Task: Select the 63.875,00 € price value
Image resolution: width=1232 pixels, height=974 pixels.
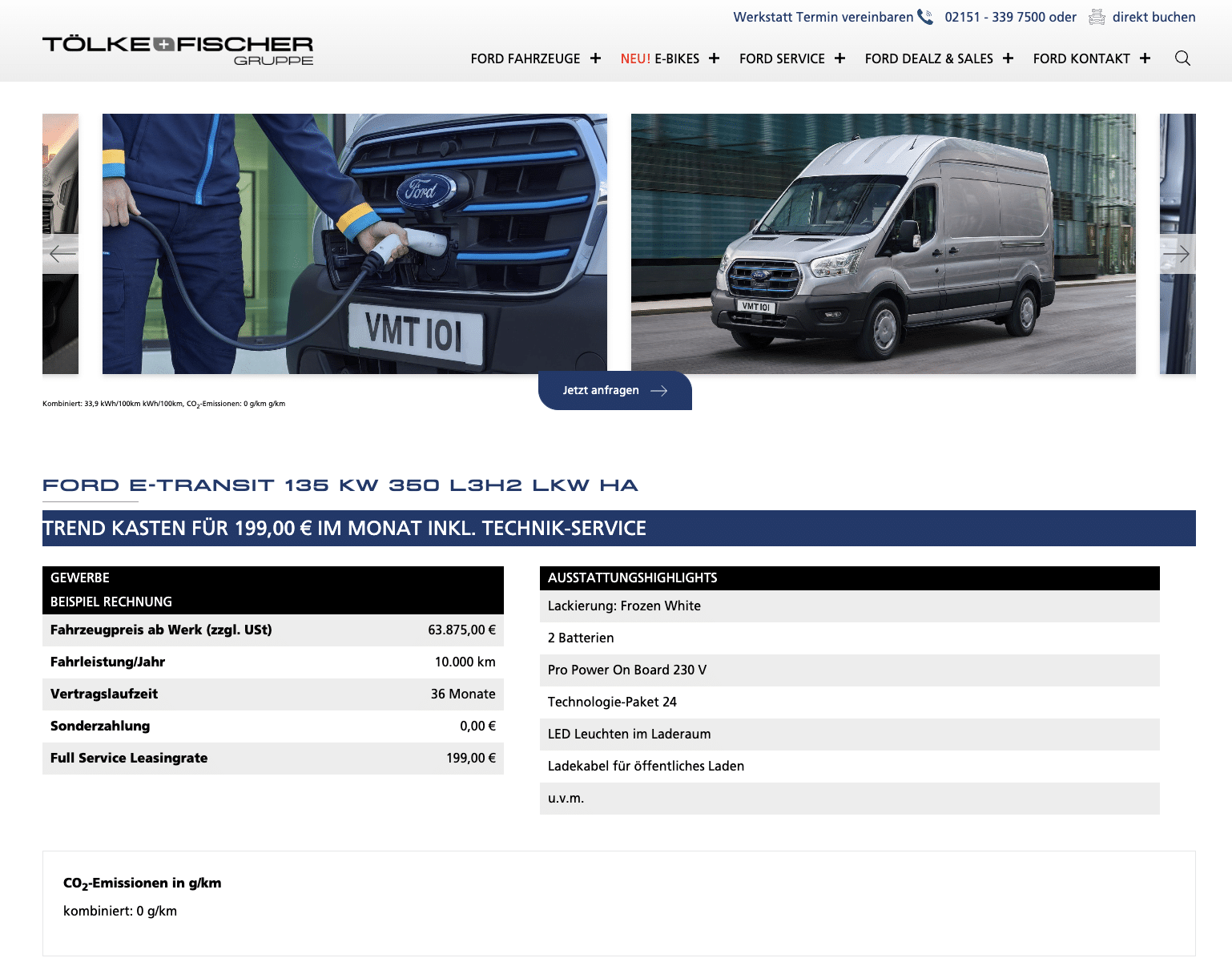Action: coord(461,630)
